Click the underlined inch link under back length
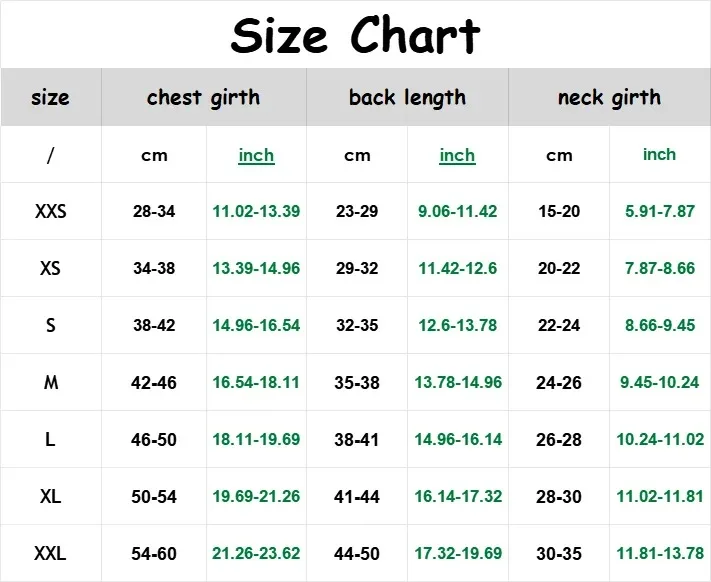The height and width of the screenshot is (582, 711). (457, 155)
